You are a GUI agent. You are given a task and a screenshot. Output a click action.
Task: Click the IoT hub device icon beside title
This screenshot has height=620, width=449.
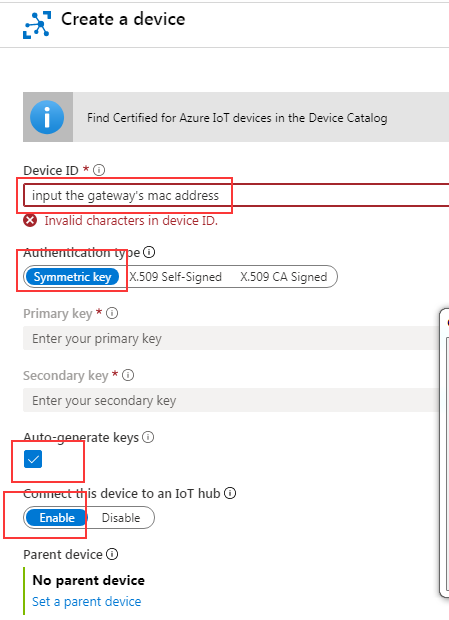pos(37,25)
